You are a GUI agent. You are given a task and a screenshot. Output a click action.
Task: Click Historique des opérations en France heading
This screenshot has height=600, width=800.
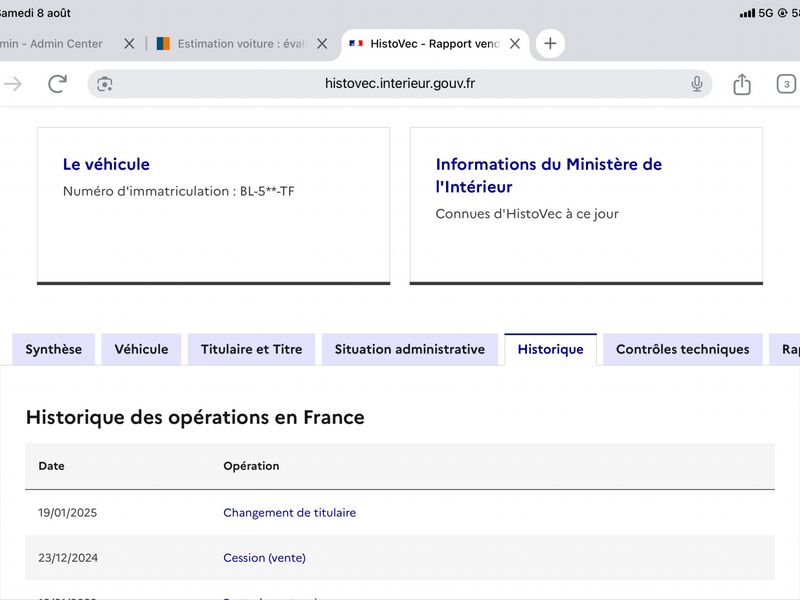(195, 417)
